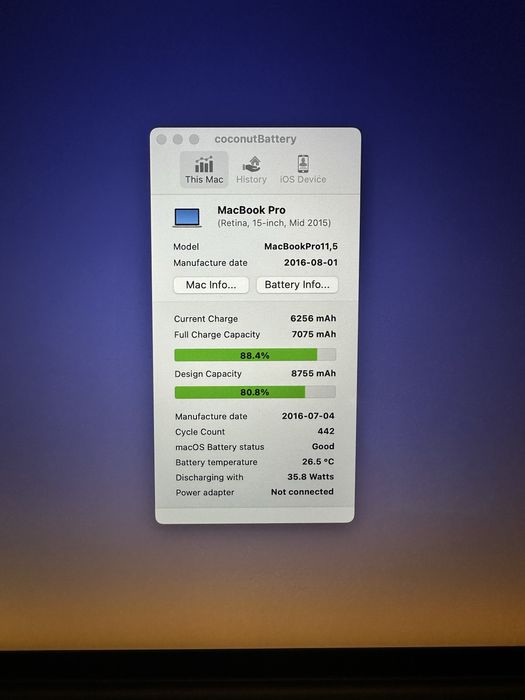Image resolution: width=525 pixels, height=700 pixels.
Task: Click the 7075 mAh full charge value
Action: coord(313,334)
